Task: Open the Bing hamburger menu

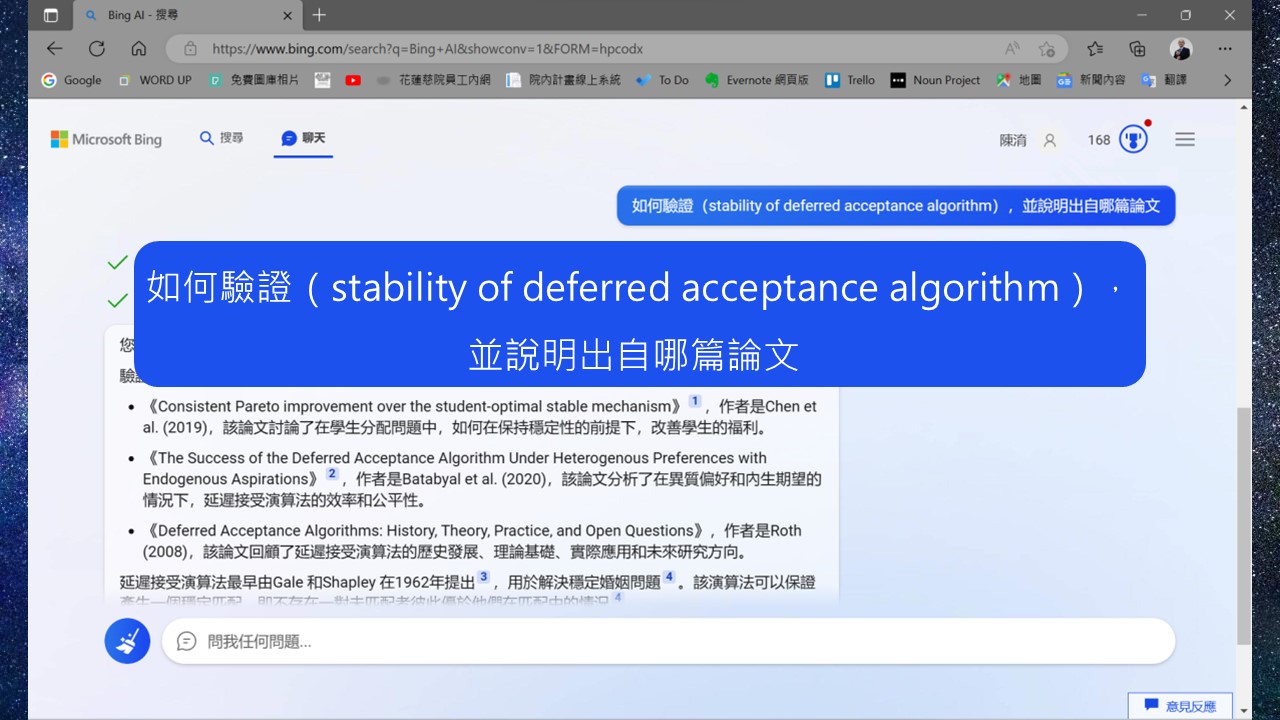Action: [x=1185, y=140]
